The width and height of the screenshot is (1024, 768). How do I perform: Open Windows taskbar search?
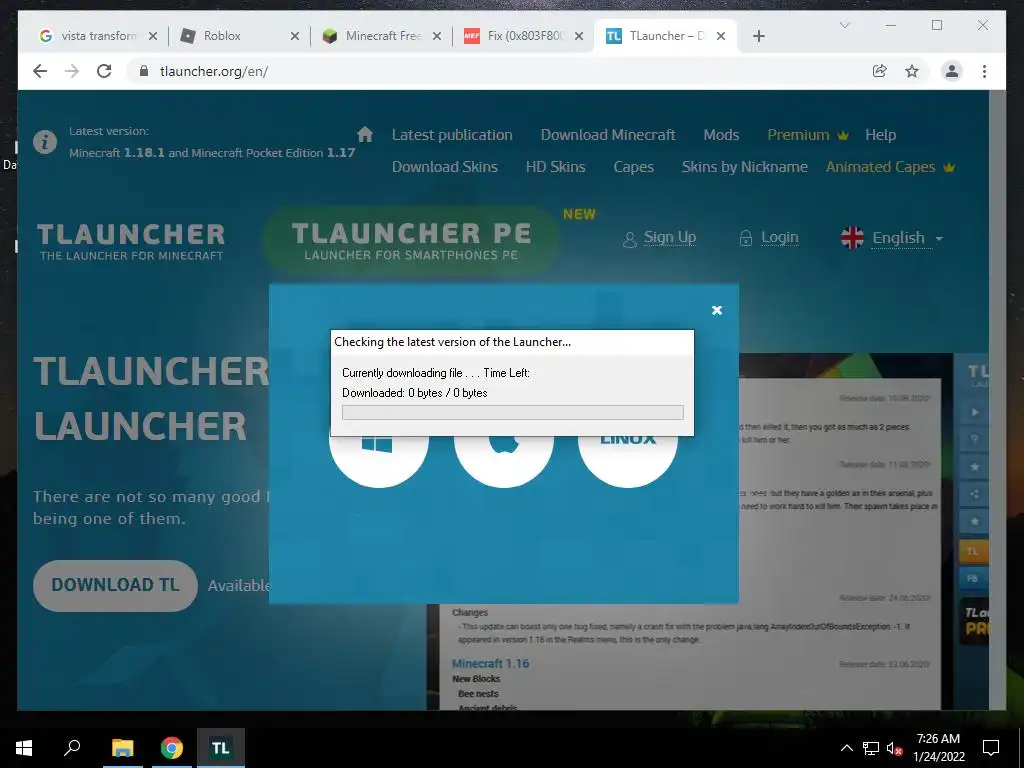tap(72, 748)
